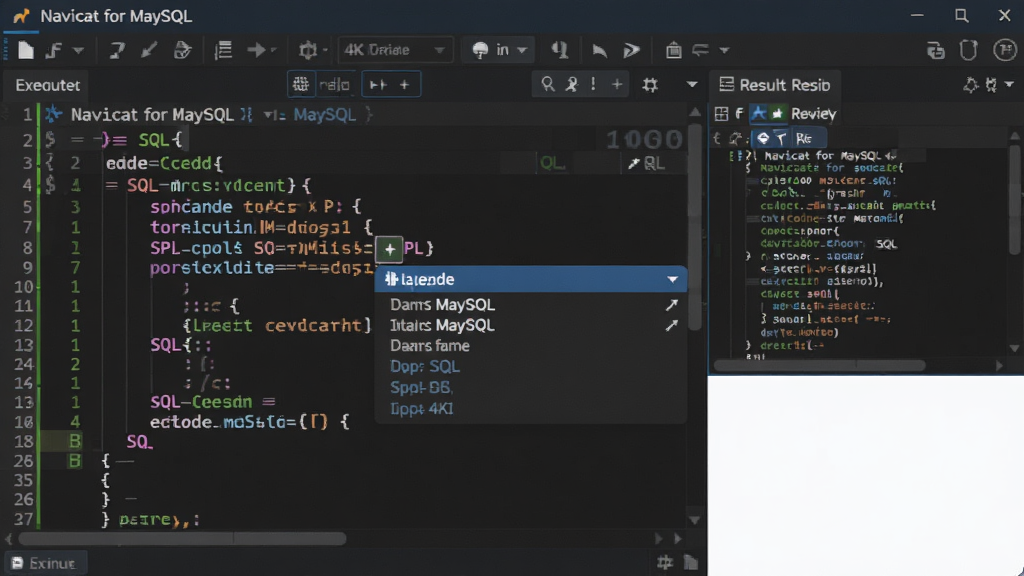Select the Reviey tab label
The height and width of the screenshot is (576, 1024).
[x=813, y=114]
